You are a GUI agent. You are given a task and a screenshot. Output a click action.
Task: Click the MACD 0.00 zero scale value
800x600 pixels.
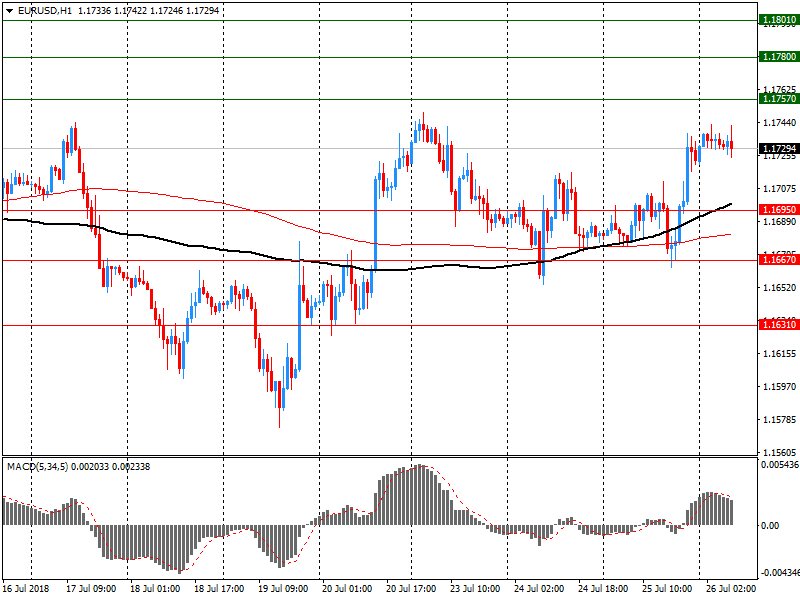770,525
